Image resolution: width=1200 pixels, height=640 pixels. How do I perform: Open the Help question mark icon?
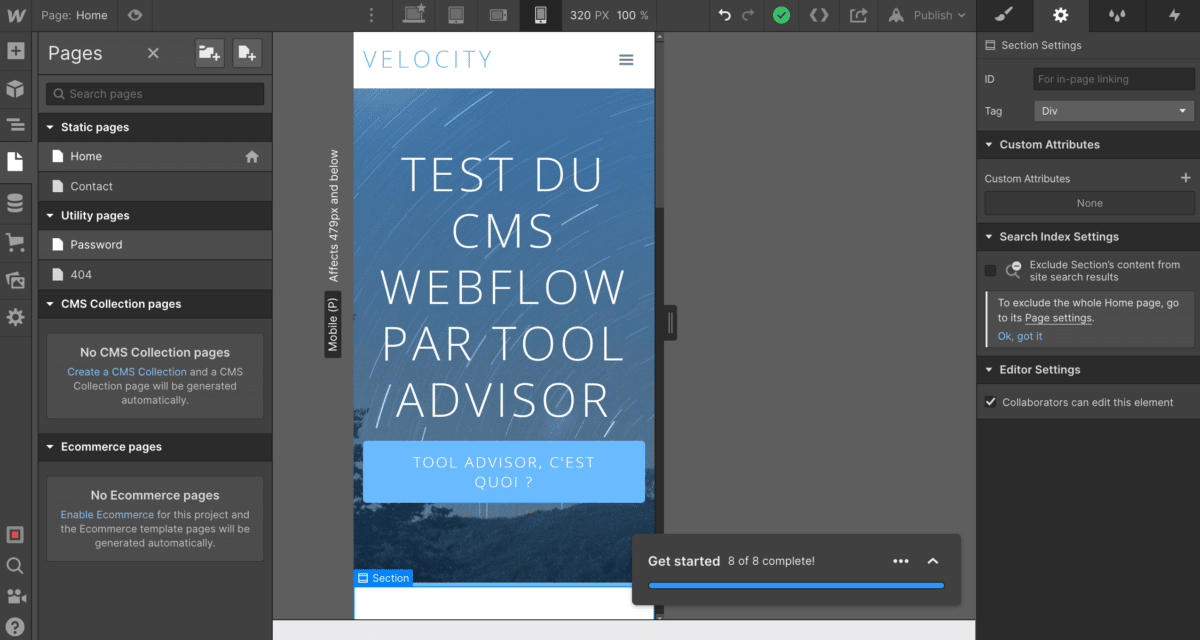pos(15,627)
